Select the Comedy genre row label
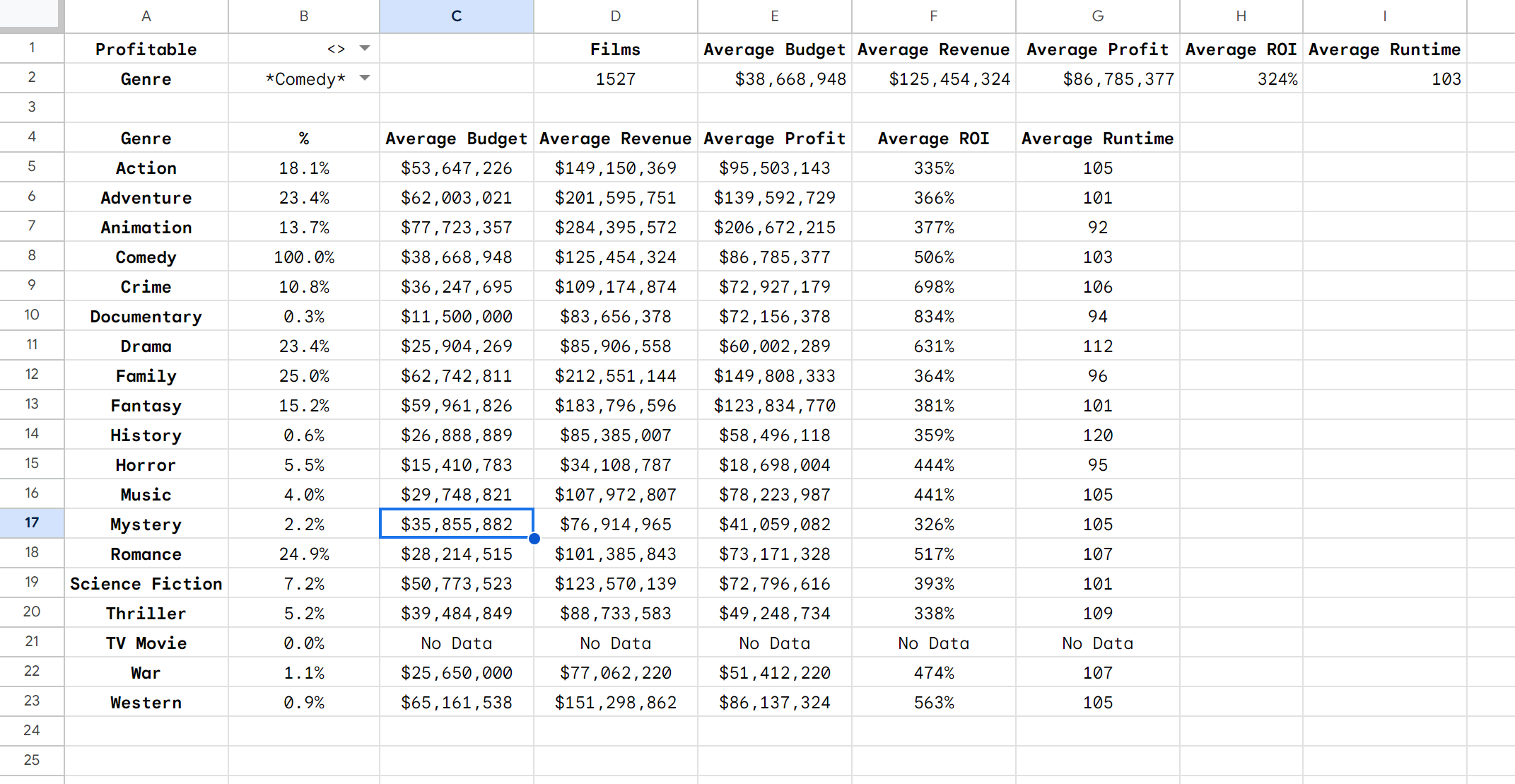 coord(146,257)
